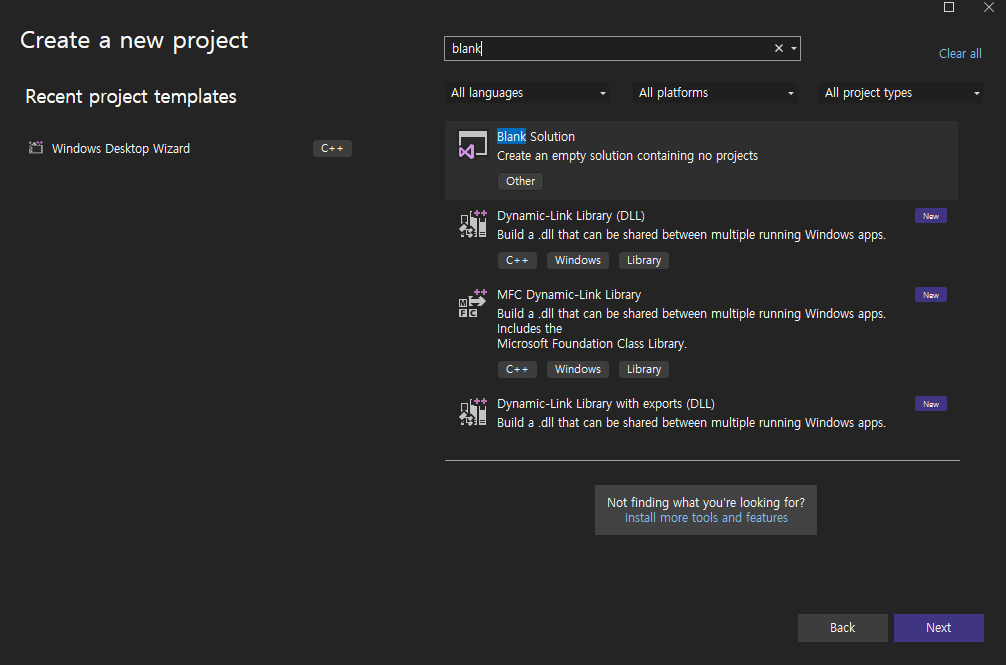This screenshot has width=1006, height=665.
Task: Click 'Not finding what you're looking for?' text
Action: [x=706, y=503]
